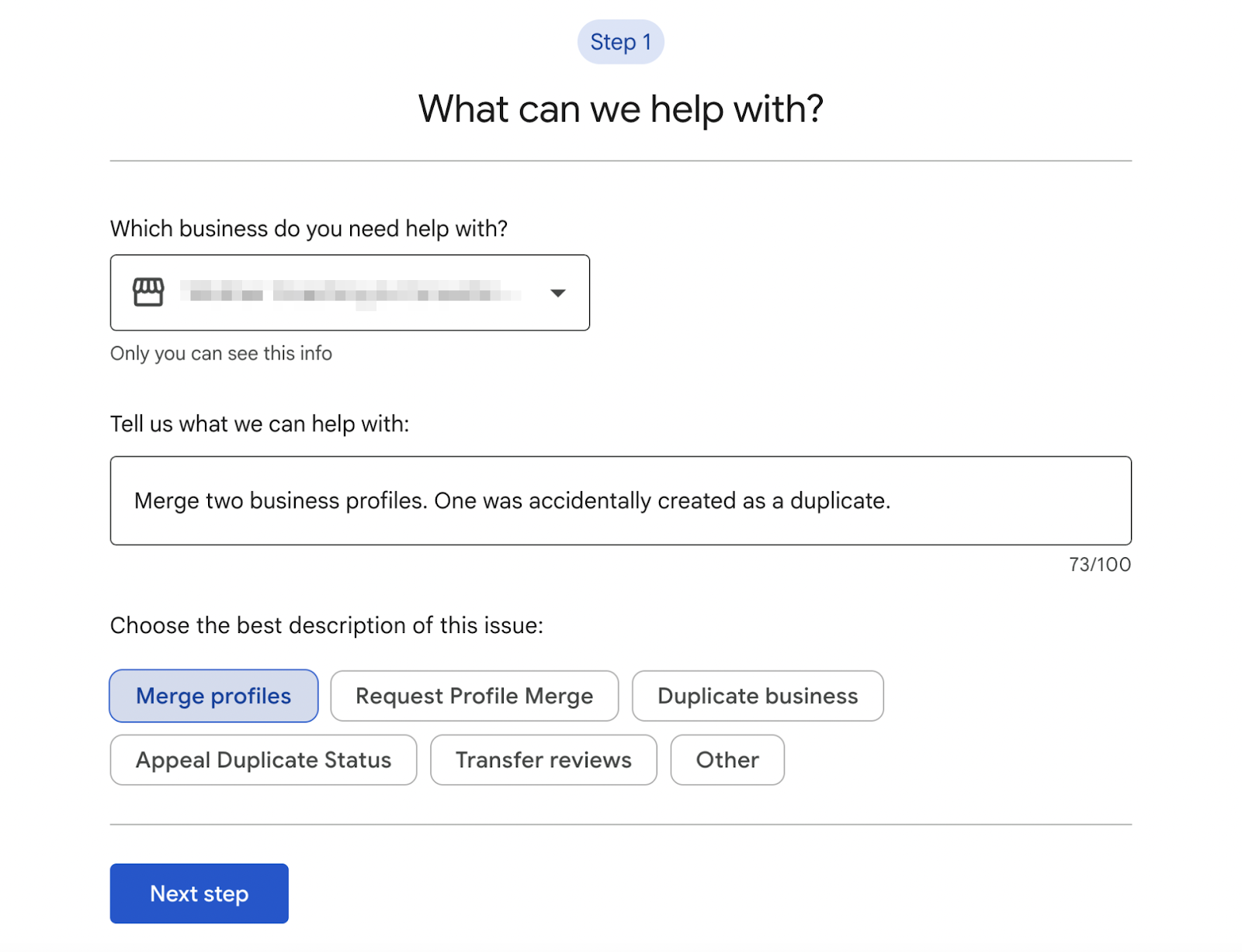Click the "Tell us what we can help with" label
The height and width of the screenshot is (952, 1242).
point(259,424)
